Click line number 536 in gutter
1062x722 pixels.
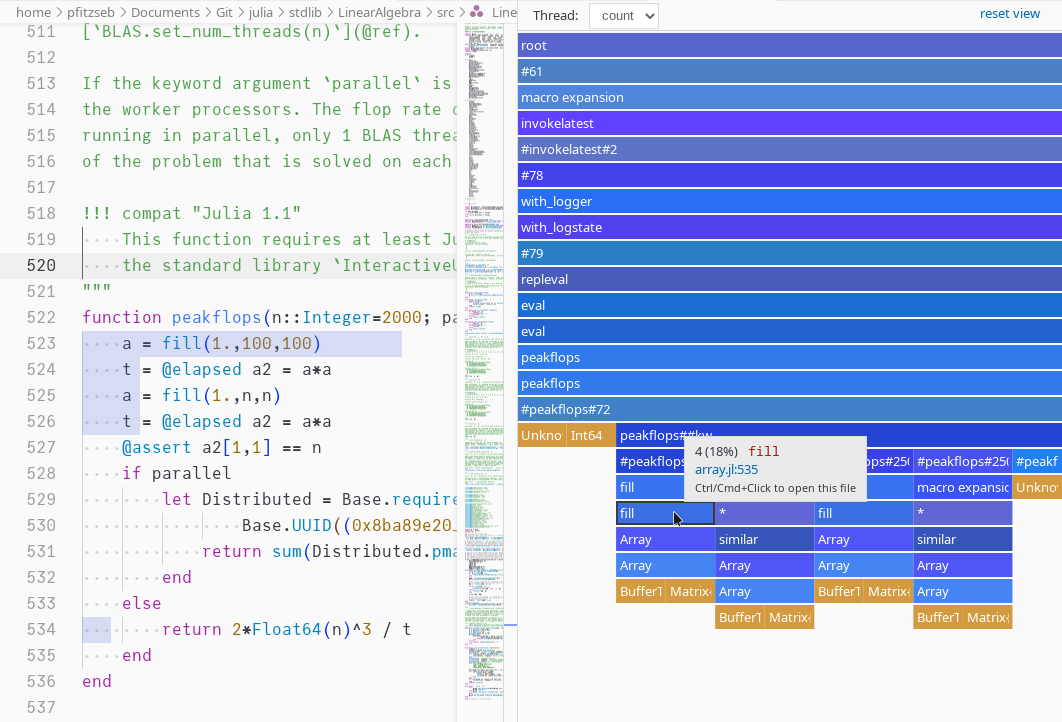coord(41,681)
